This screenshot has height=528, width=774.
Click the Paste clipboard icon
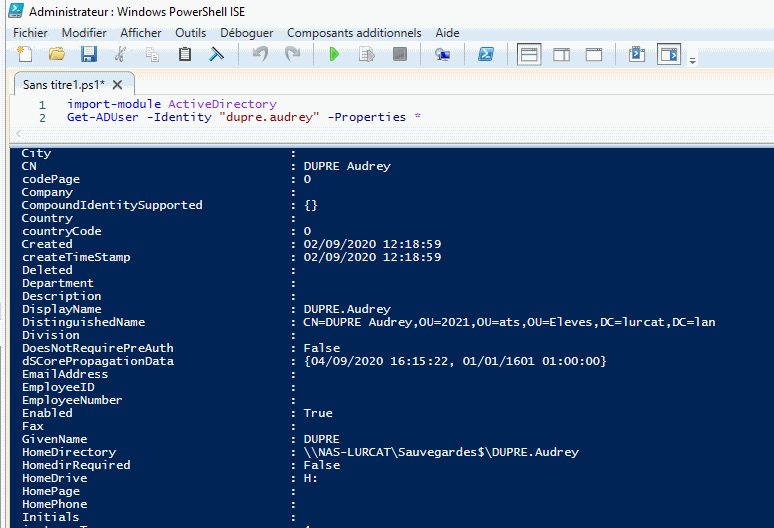pyautogui.click(x=184, y=54)
